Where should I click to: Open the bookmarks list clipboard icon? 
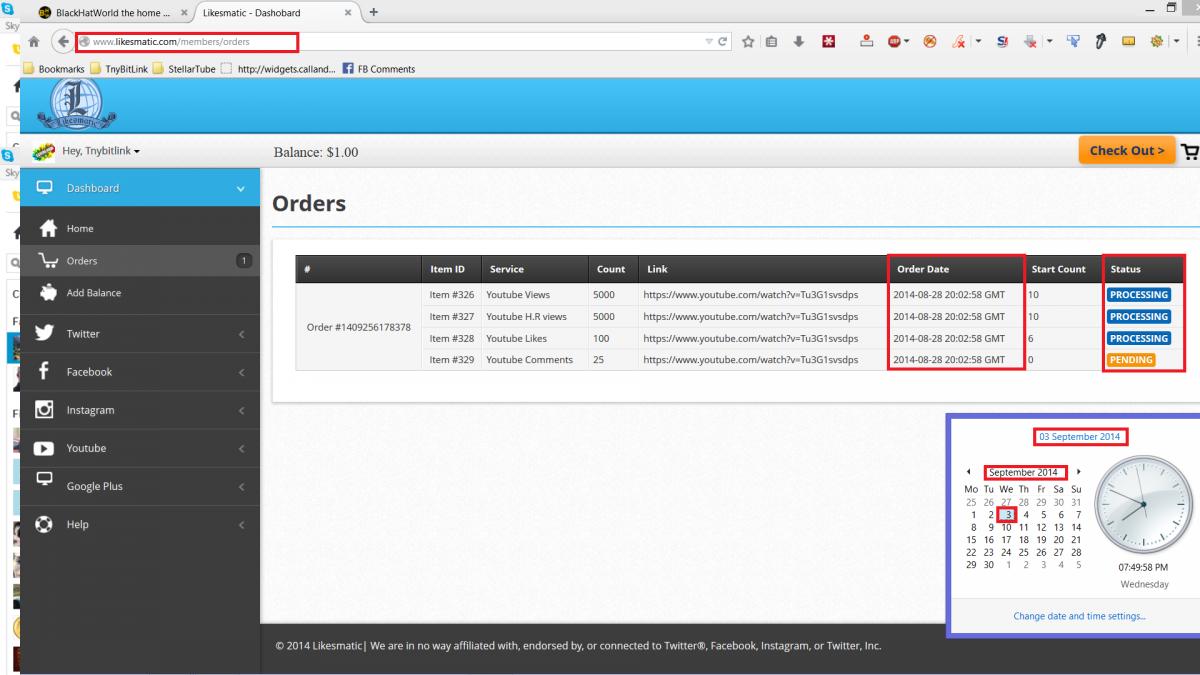coord(772,42)
